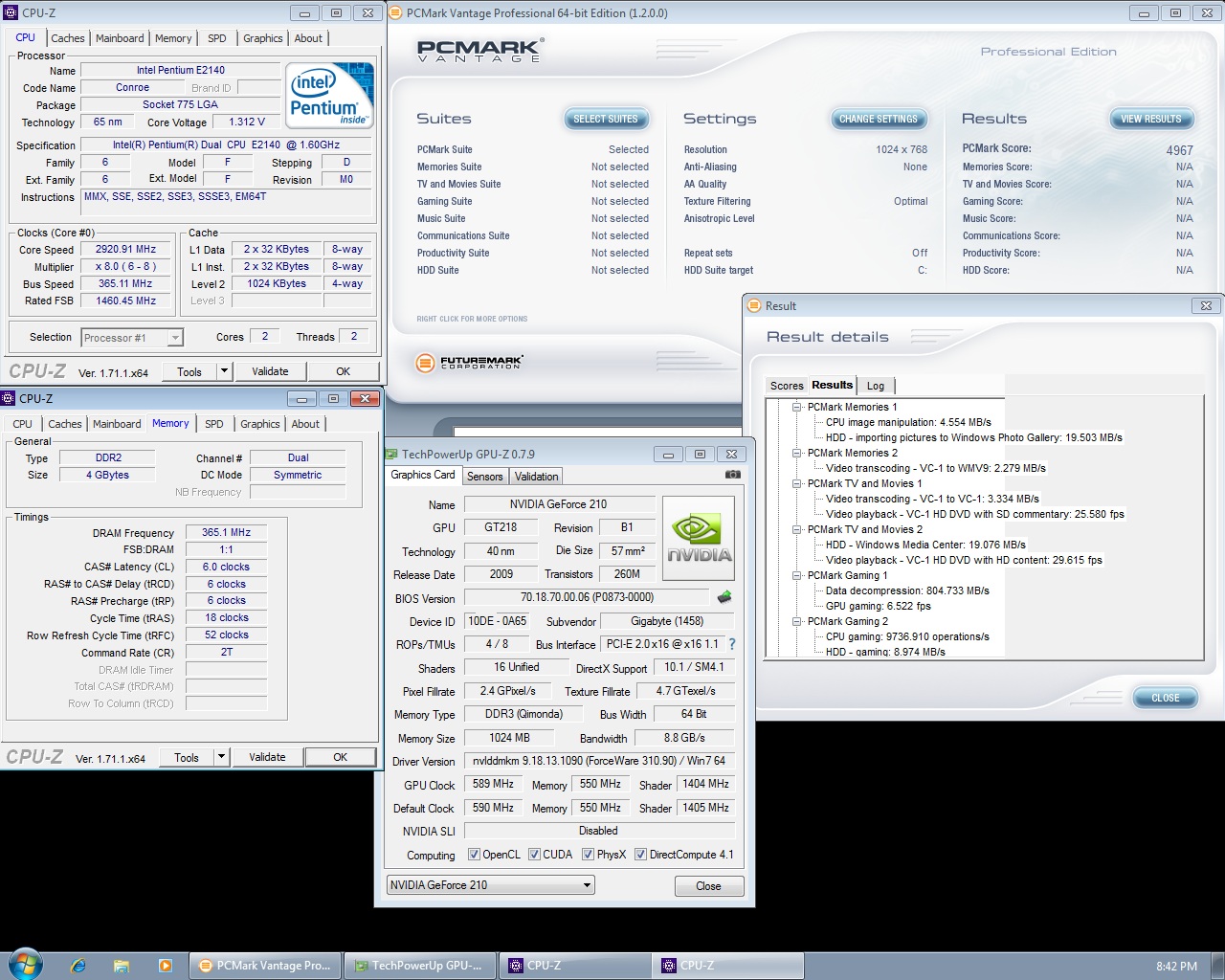Open SPD tab in the Memory-tab CPU-Z window
The height and width of the screenshot is (980, 1225).
(214, 424)
